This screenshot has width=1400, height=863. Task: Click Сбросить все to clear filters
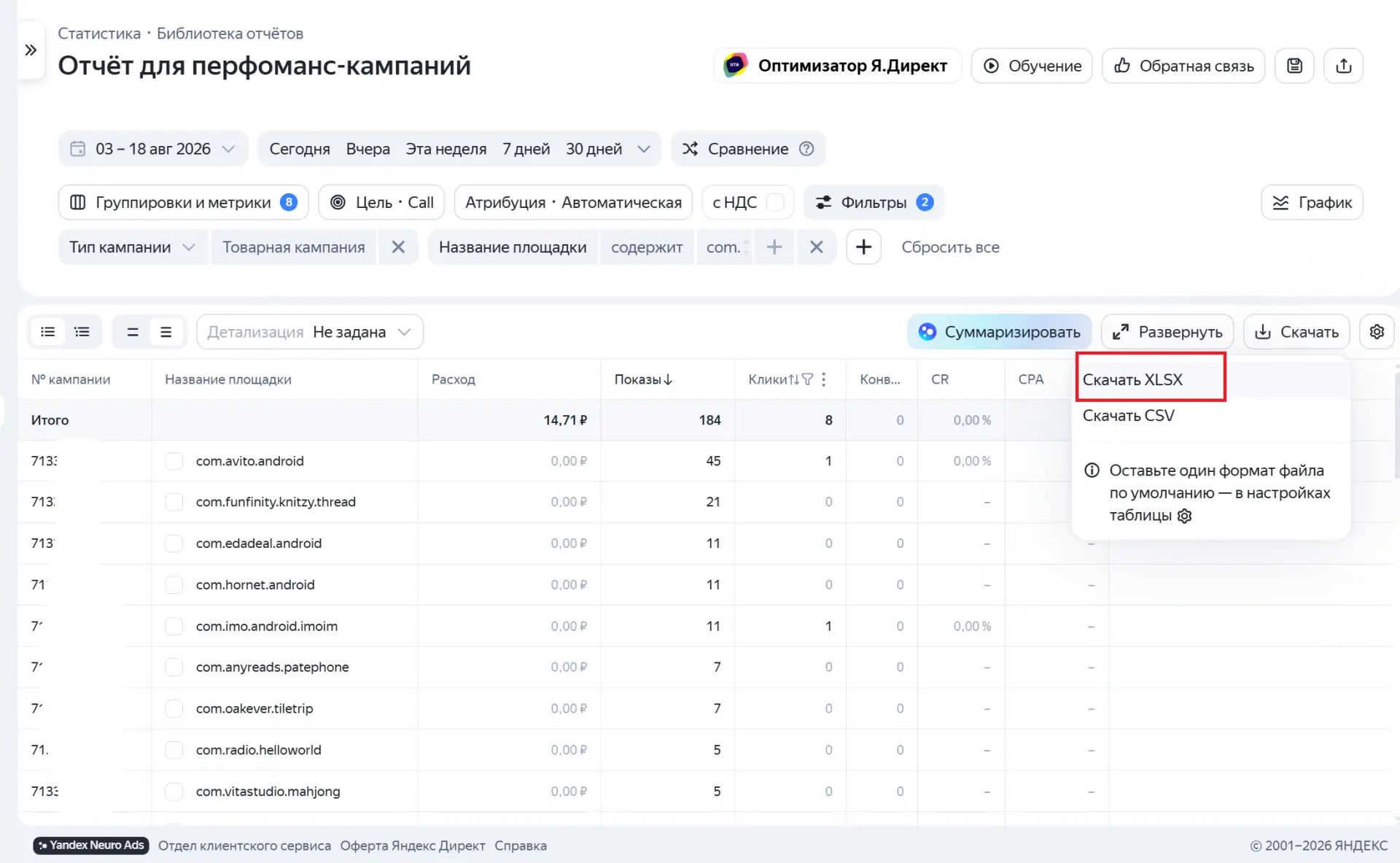tap(950, 247)
